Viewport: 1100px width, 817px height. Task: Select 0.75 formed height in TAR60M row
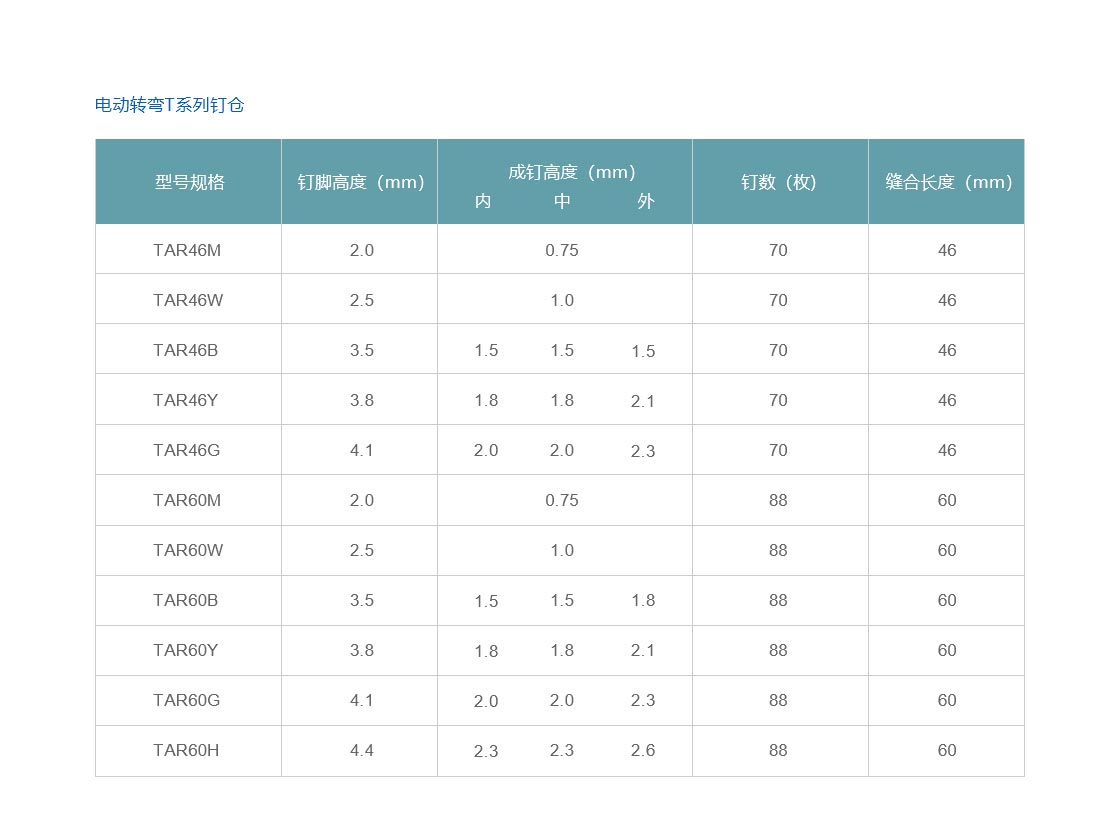(x=562, y=501)
